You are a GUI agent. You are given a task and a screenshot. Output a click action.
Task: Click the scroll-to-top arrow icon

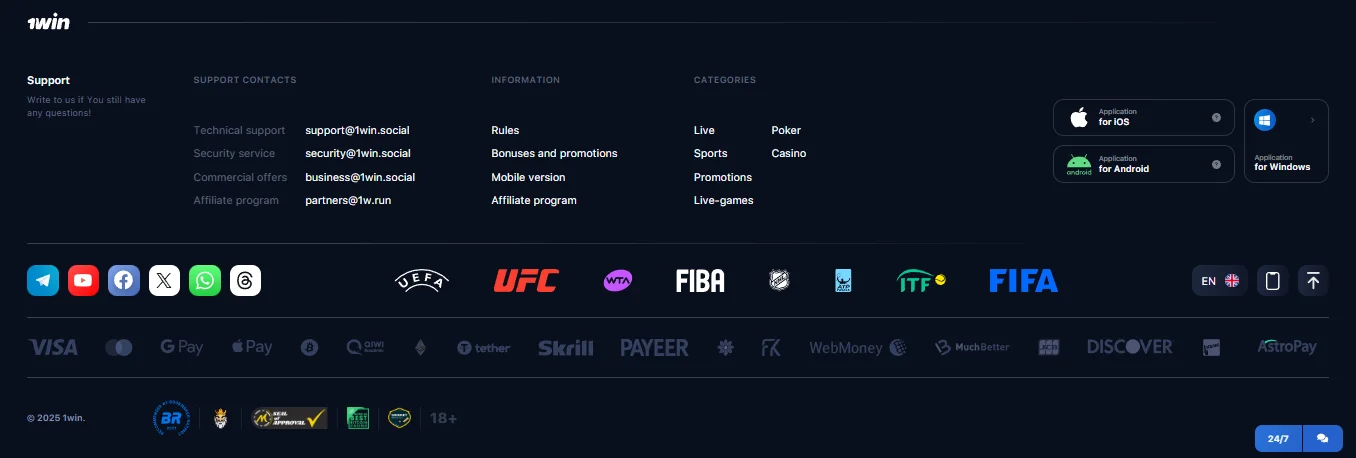1313,281
